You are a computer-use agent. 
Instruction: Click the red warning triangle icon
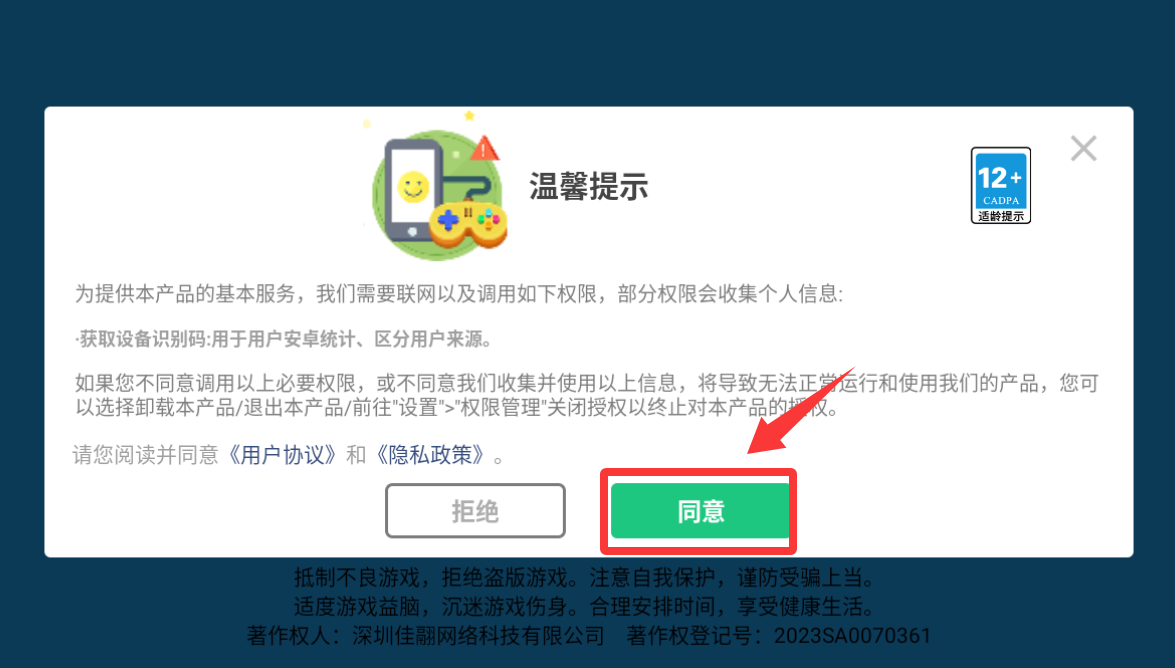click(484, 148)
